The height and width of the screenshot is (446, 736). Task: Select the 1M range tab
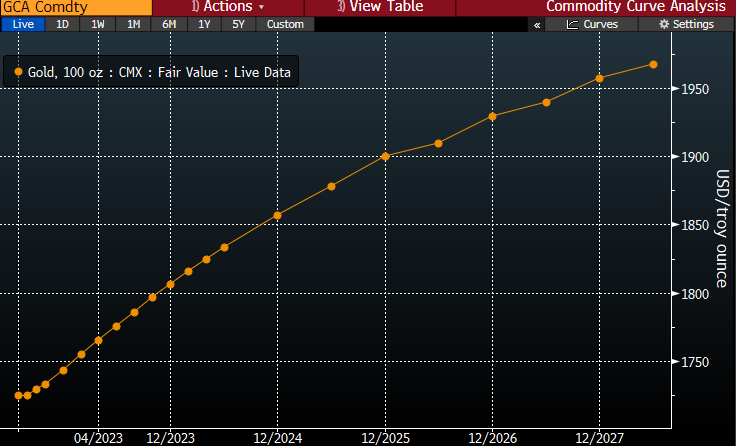(x=133, y=24)
